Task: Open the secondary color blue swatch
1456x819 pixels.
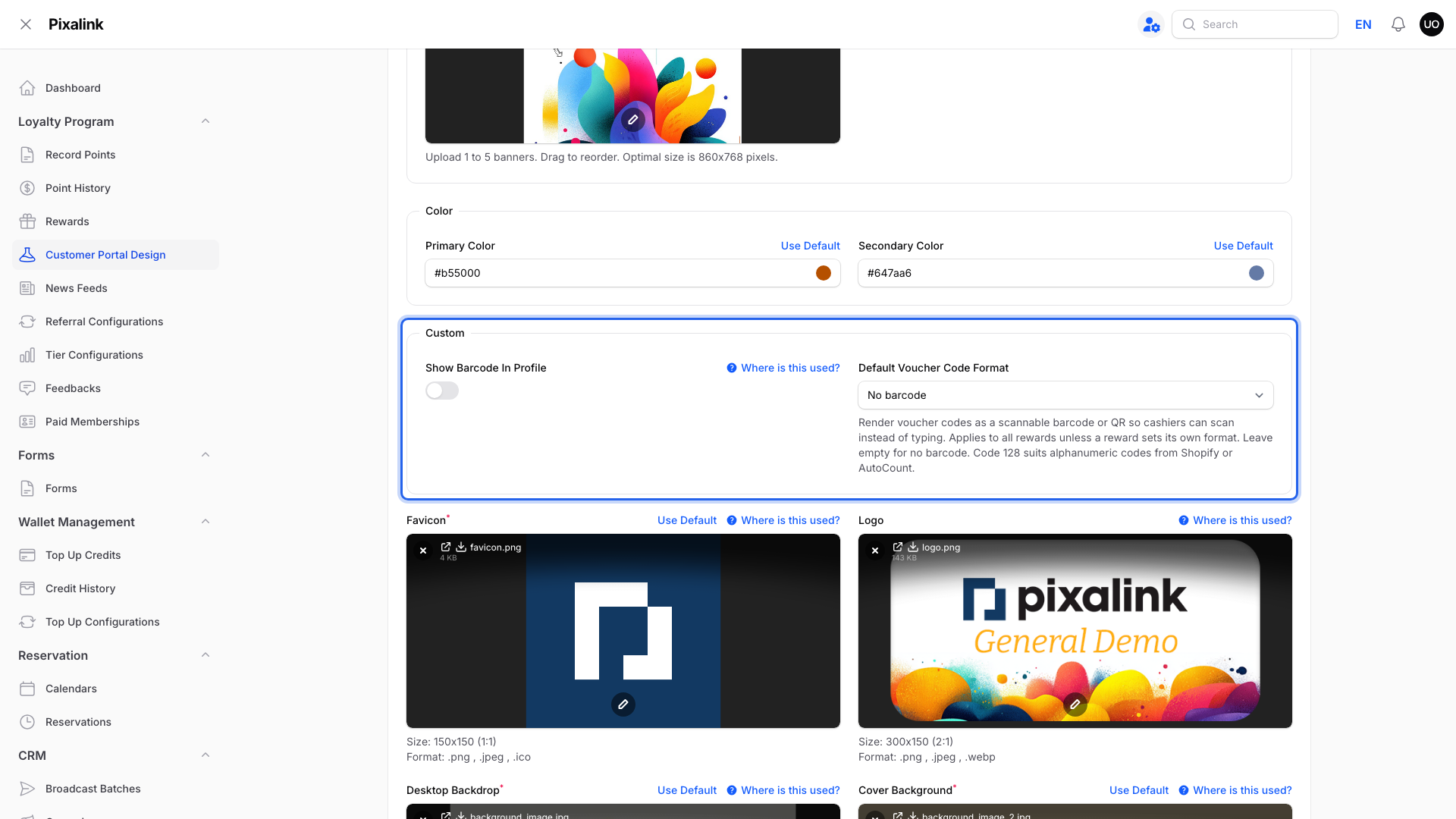Action: (1256, 273)
